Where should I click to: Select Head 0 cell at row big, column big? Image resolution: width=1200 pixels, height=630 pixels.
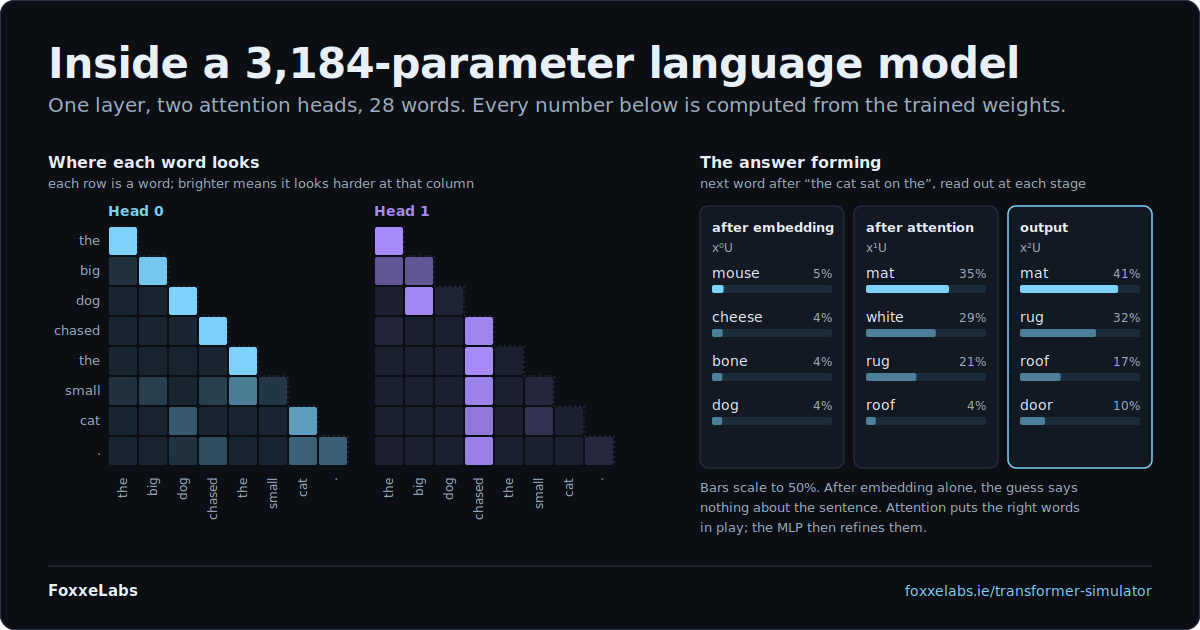pos(153,271)
